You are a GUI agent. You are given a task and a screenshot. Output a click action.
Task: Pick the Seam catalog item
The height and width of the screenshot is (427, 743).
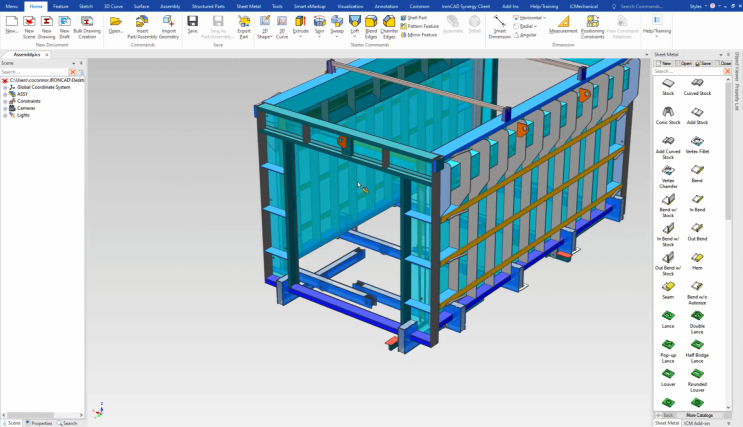[x=668, y=291]
